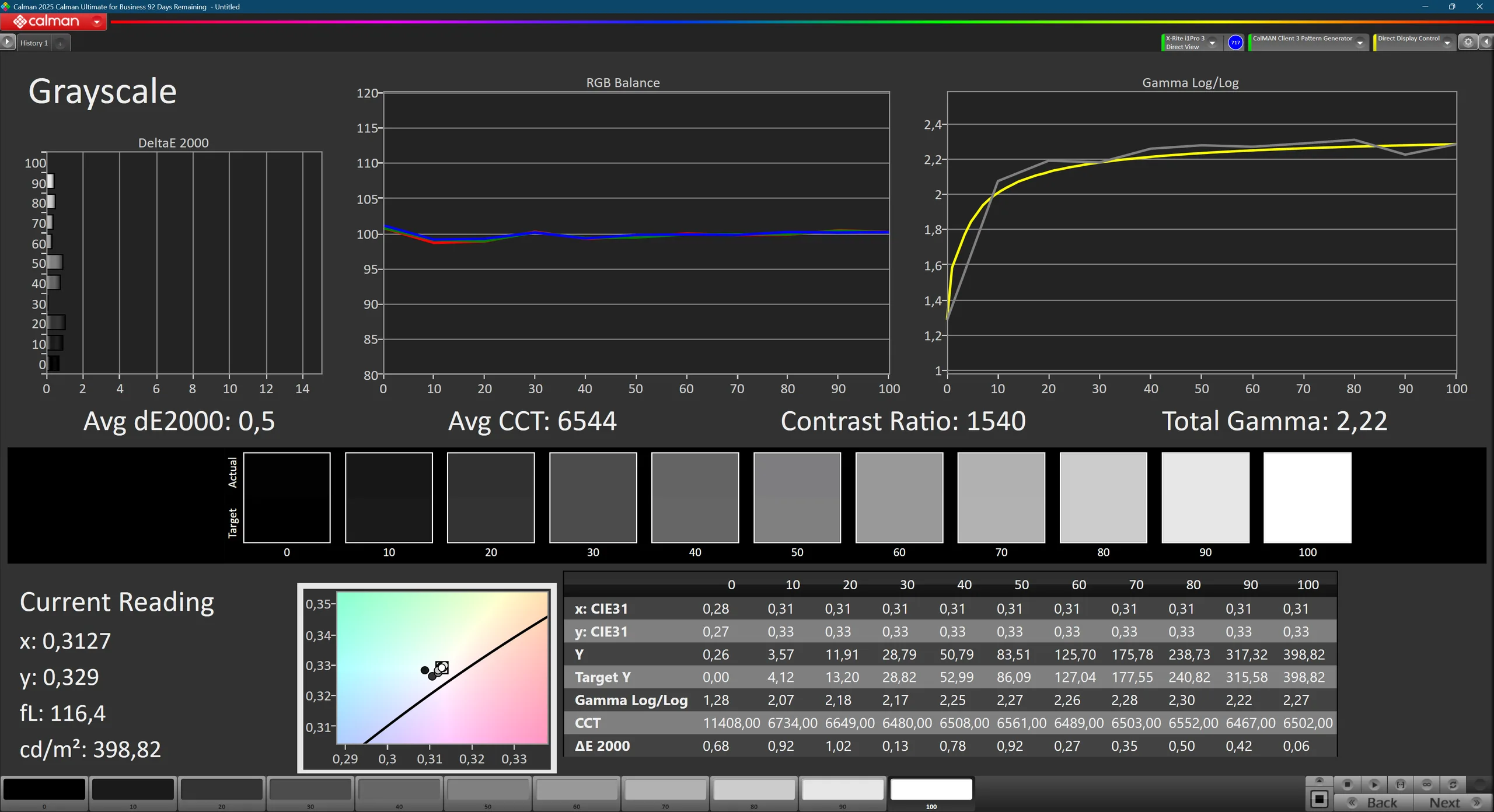Click the collapse panel arrow at top right

coord(1486,42)
